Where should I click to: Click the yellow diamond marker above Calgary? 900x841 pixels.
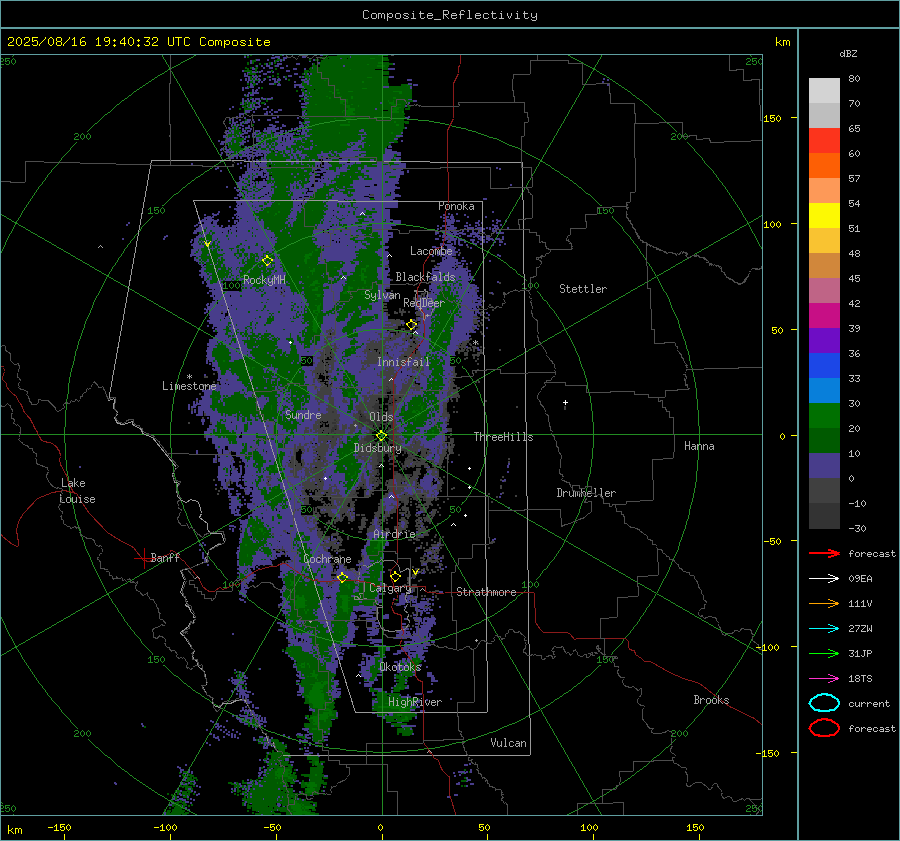tap(395, 576)
